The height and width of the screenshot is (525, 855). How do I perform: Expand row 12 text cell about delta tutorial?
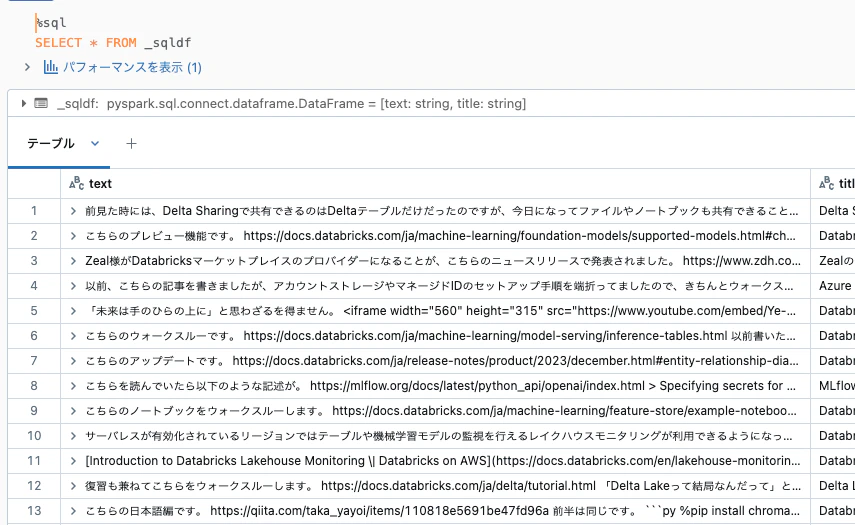(x=73, y=486)
